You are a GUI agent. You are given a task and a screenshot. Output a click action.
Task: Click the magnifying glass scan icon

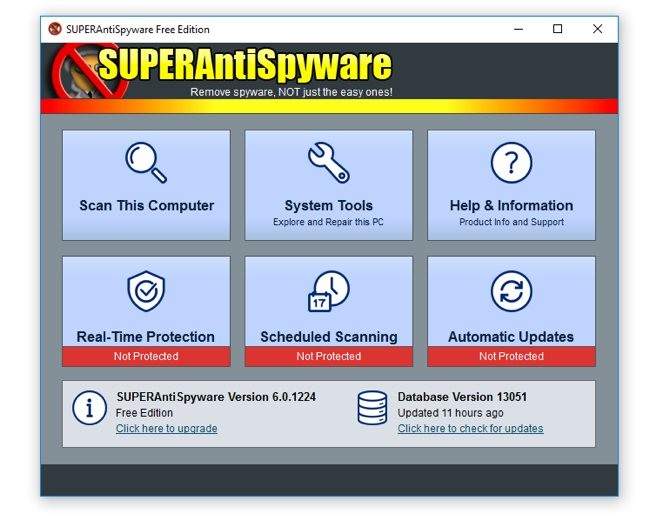coord(146,162)
